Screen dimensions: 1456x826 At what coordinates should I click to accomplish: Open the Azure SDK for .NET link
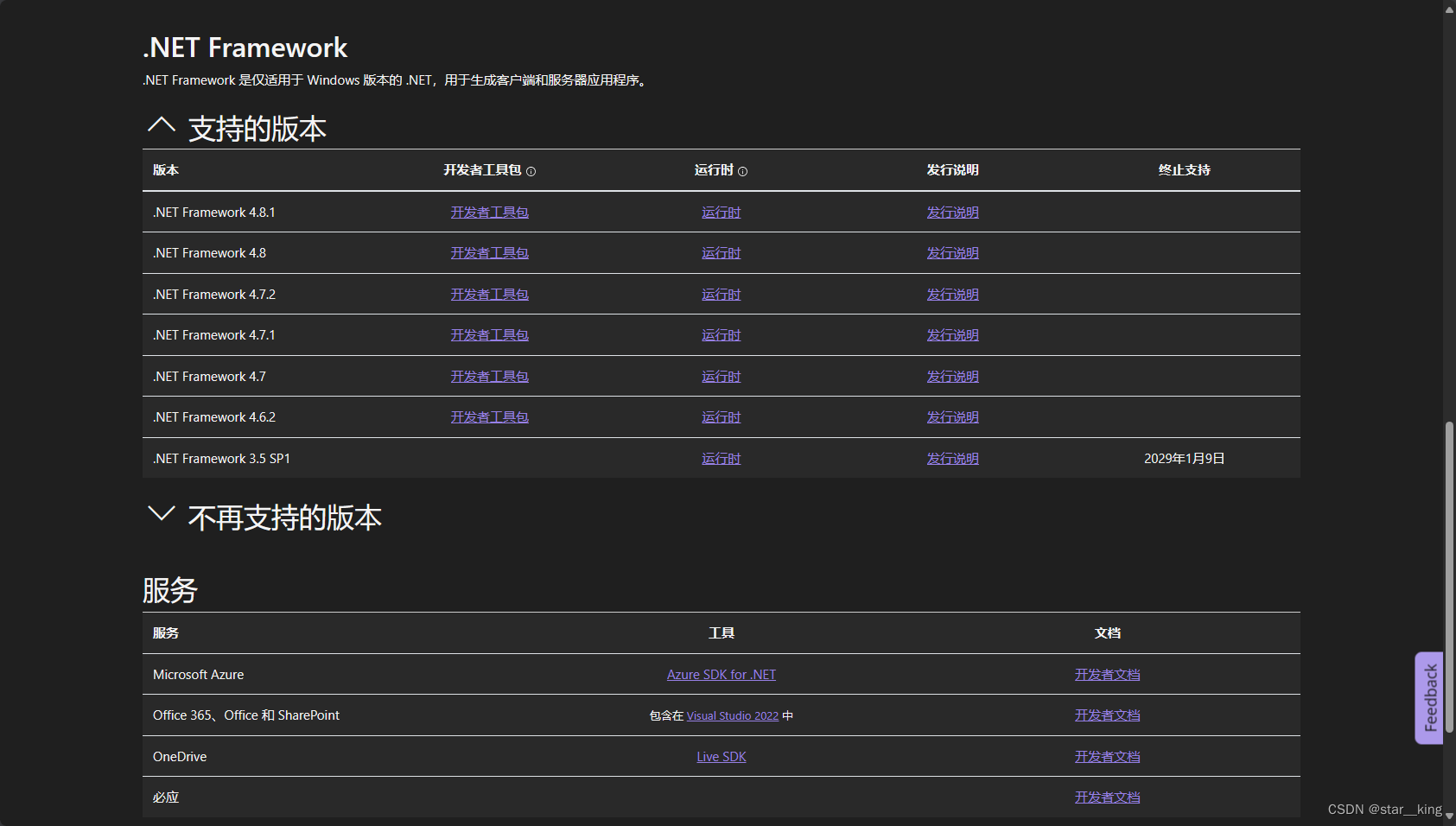coord(722,675)
